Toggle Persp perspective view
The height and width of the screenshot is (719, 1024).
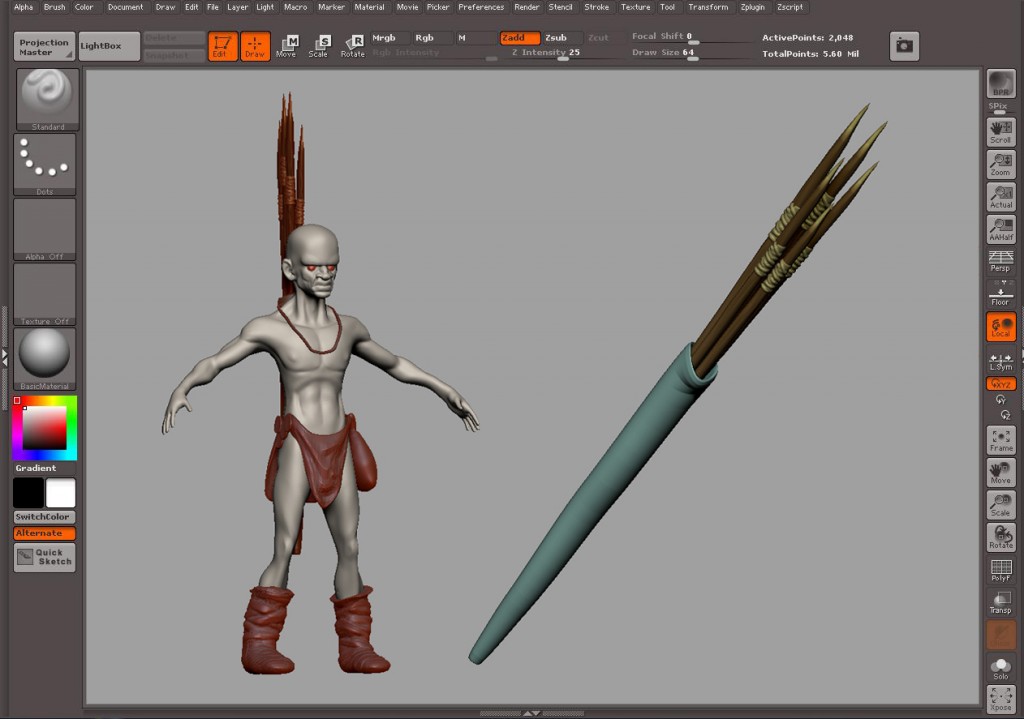(1000, 261)
